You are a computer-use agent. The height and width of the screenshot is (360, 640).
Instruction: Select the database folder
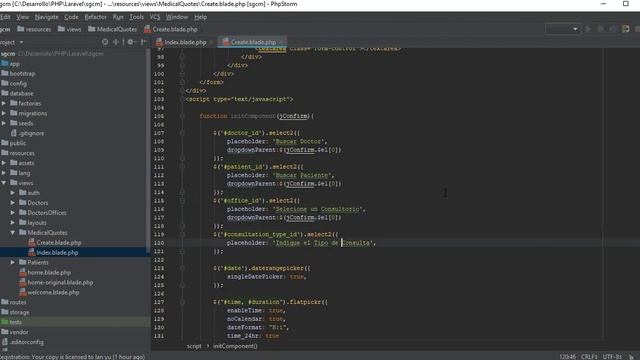click(18, 93)
